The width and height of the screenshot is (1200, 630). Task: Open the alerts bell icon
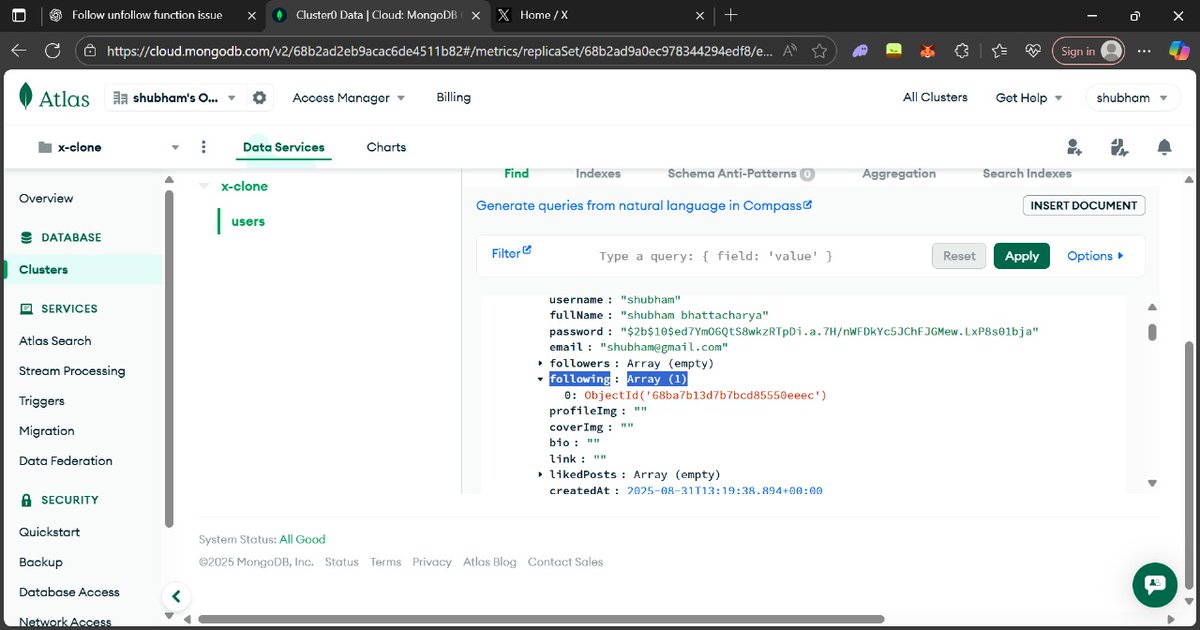pos(1164,148)
